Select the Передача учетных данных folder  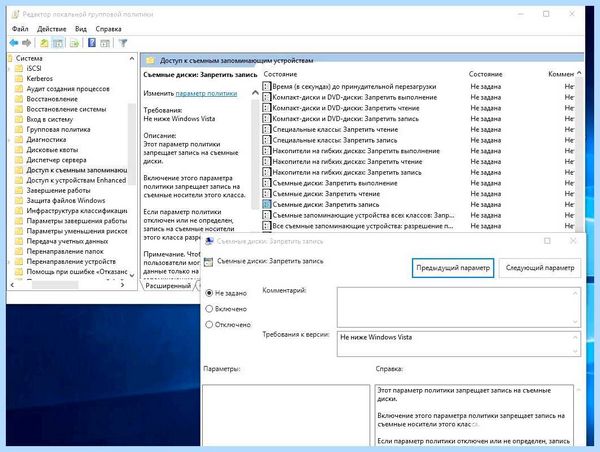tap(62, 241)
